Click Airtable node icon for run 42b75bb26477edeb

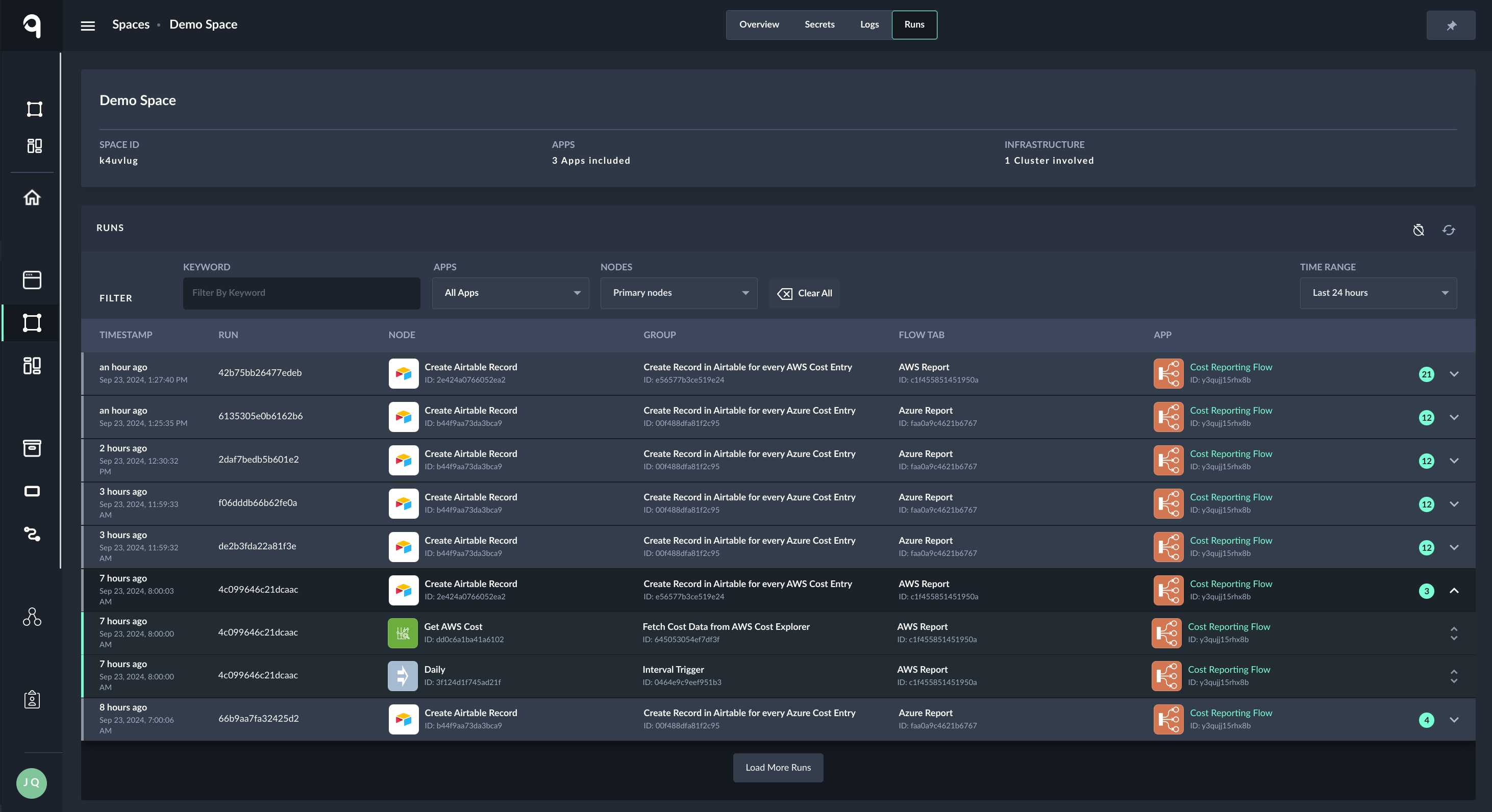pos(403,373)
